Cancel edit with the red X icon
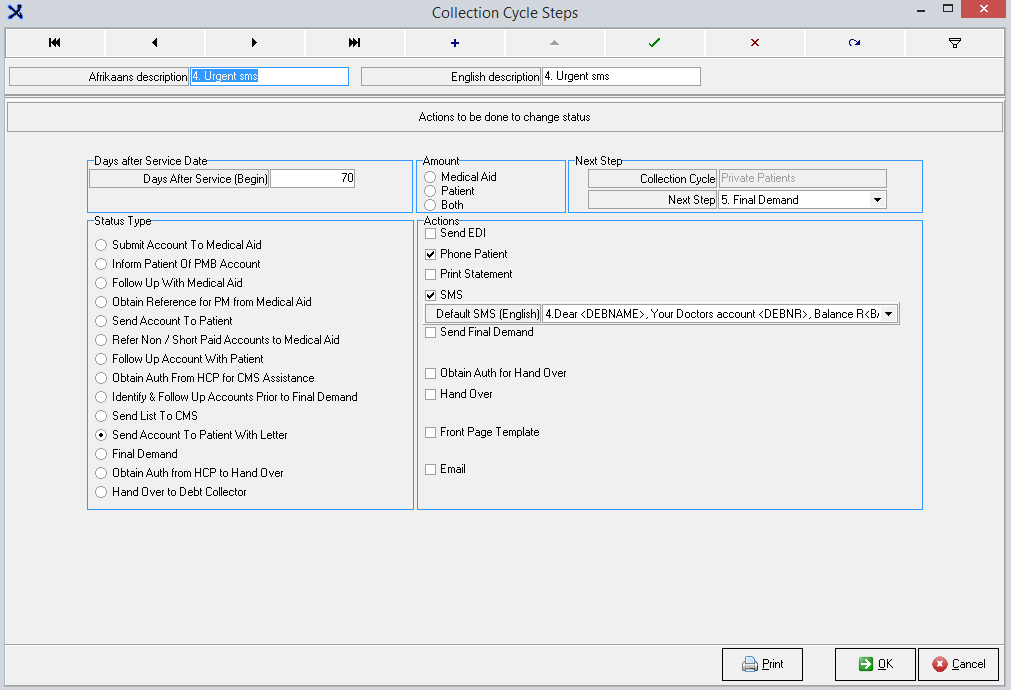The width and height of the screenshot is (1011, 690). pyautogui.click(x=755, y=43)
